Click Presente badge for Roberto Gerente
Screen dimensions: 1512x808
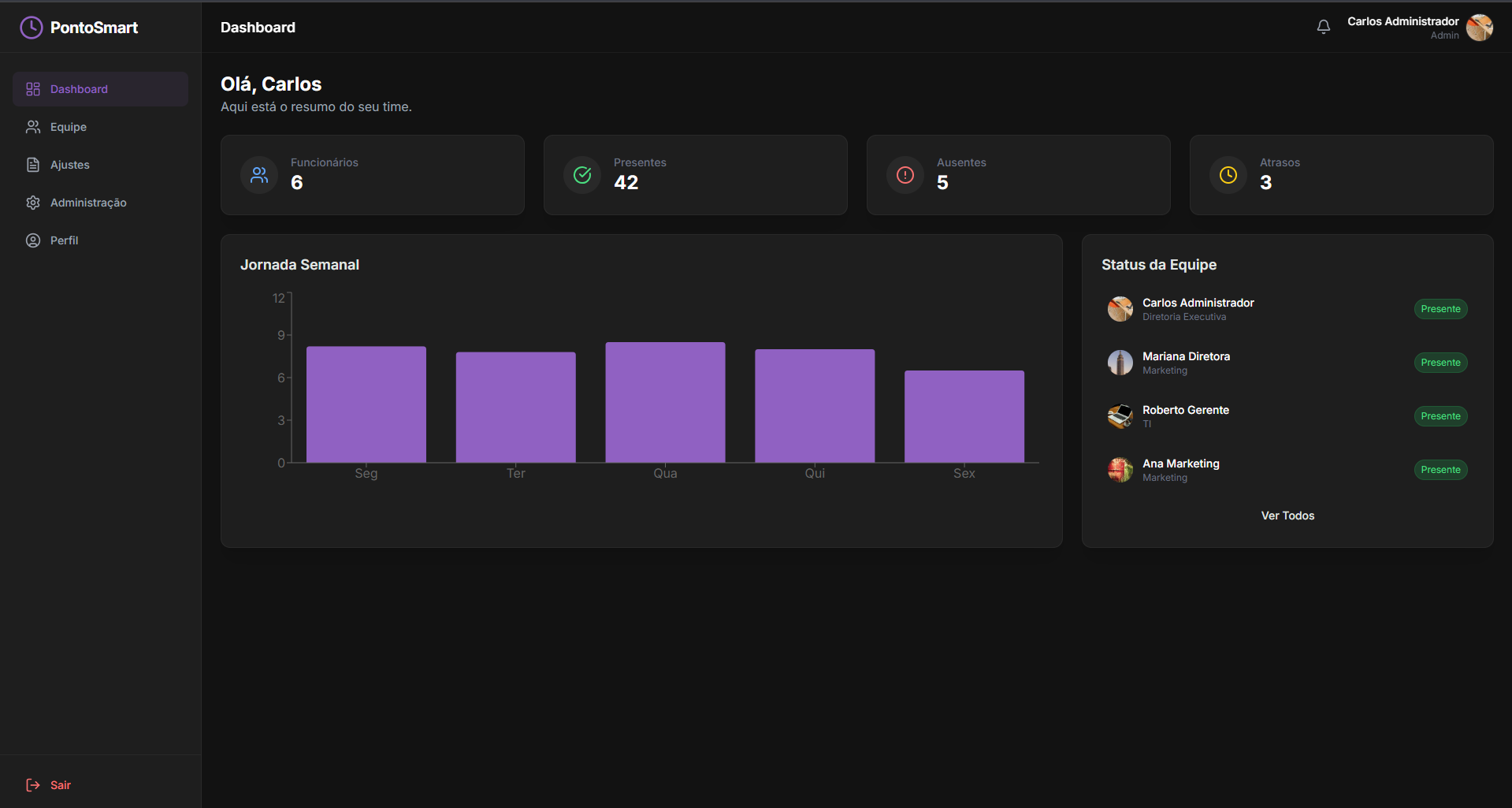(1440, 416)
